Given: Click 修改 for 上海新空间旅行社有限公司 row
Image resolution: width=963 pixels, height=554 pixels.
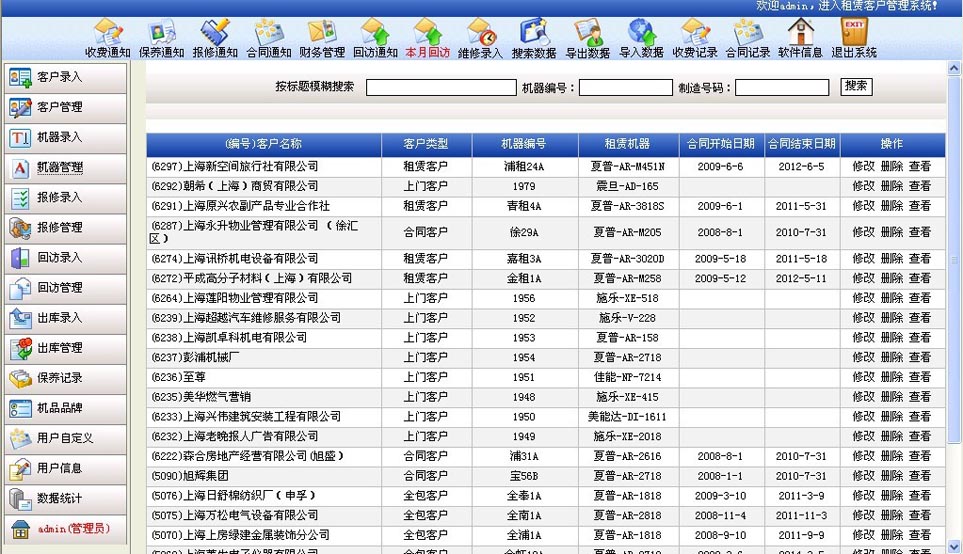Looking at the screenshot, I should [x=864, y=166].
